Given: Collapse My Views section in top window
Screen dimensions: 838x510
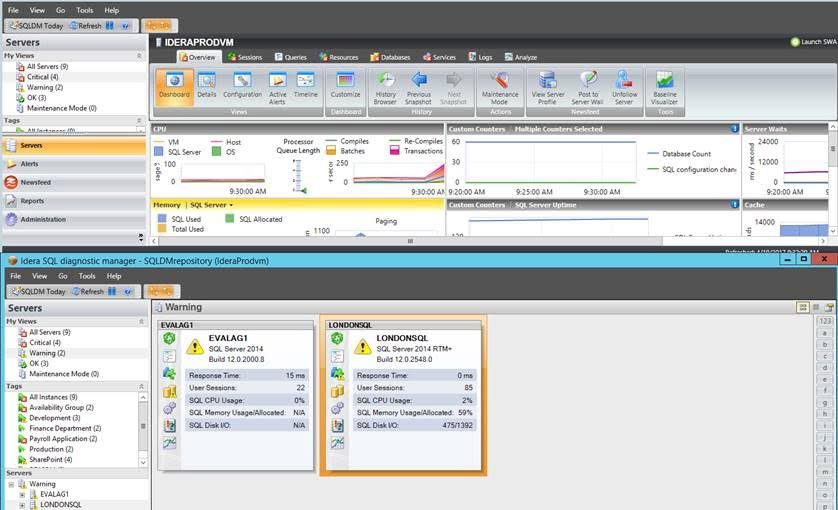Looking at the screenshot, I should click(x=139, y=56).
